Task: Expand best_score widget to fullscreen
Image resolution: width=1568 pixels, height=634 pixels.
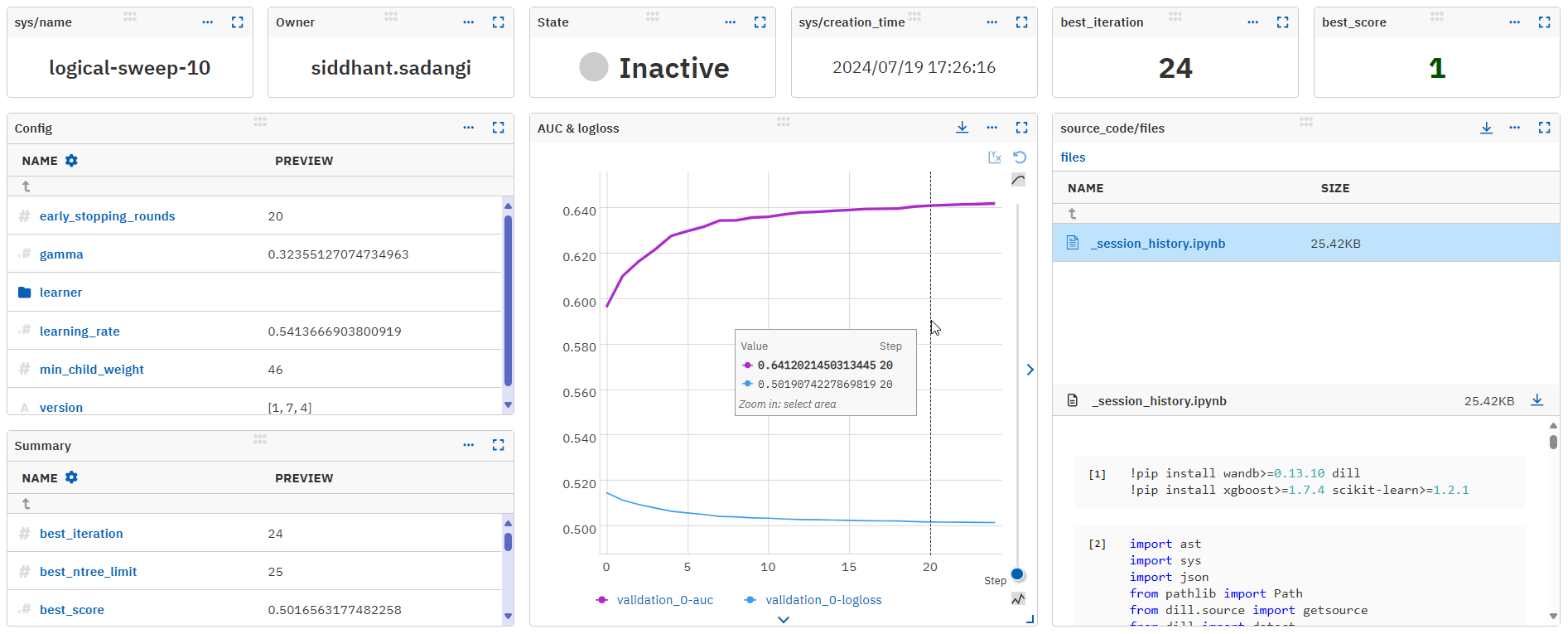Action: [x=1545, y=22]
